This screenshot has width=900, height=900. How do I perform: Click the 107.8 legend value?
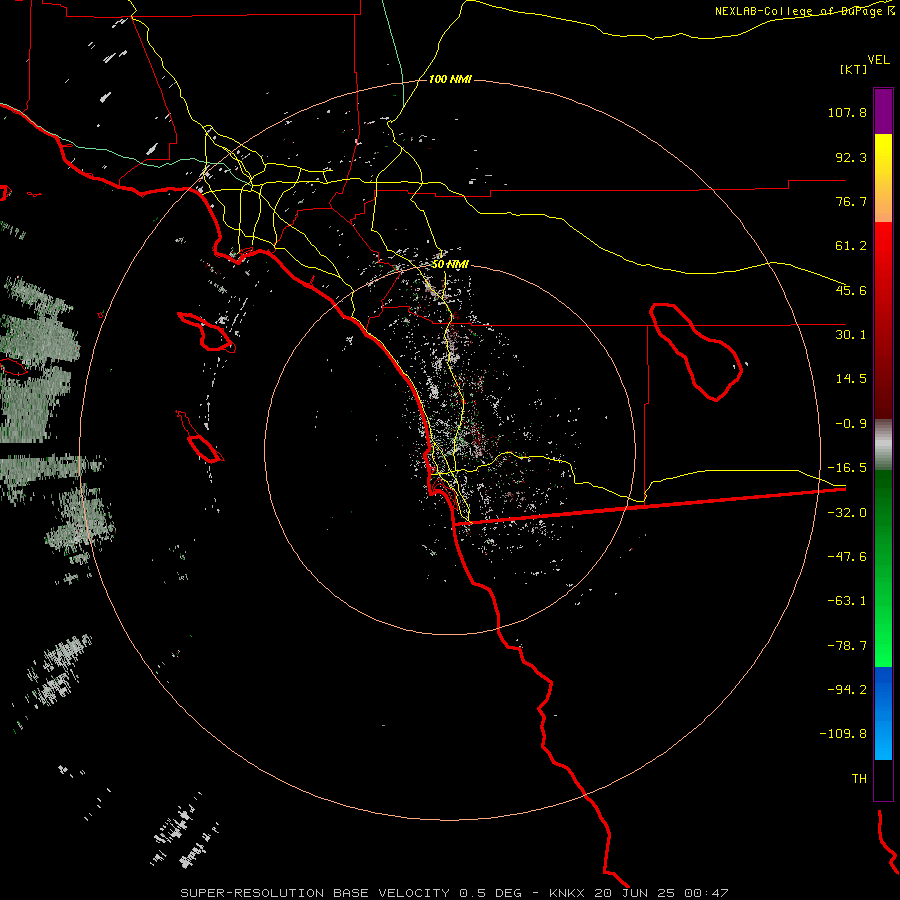click(847, 112)
